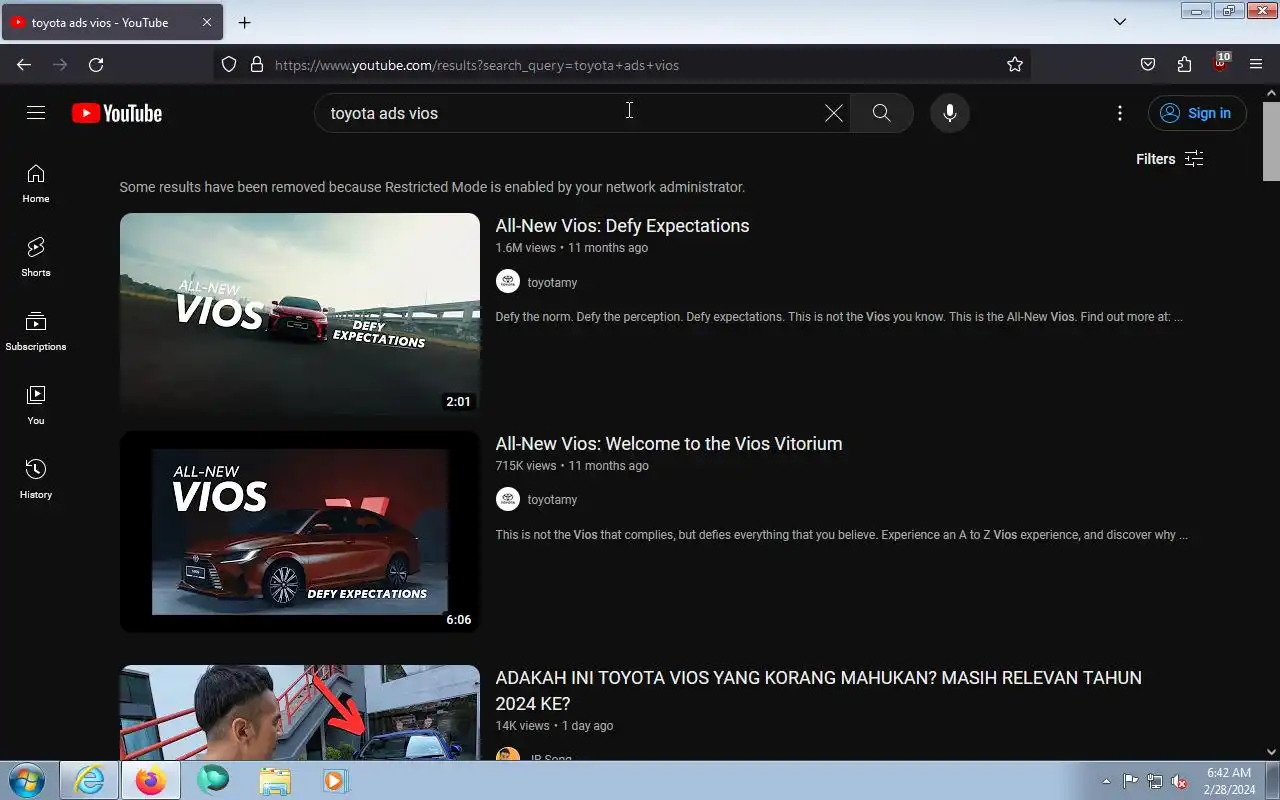Start voice search with the microphone icon
Viewport: 1280px width, 800px height.
coord(950,113)
